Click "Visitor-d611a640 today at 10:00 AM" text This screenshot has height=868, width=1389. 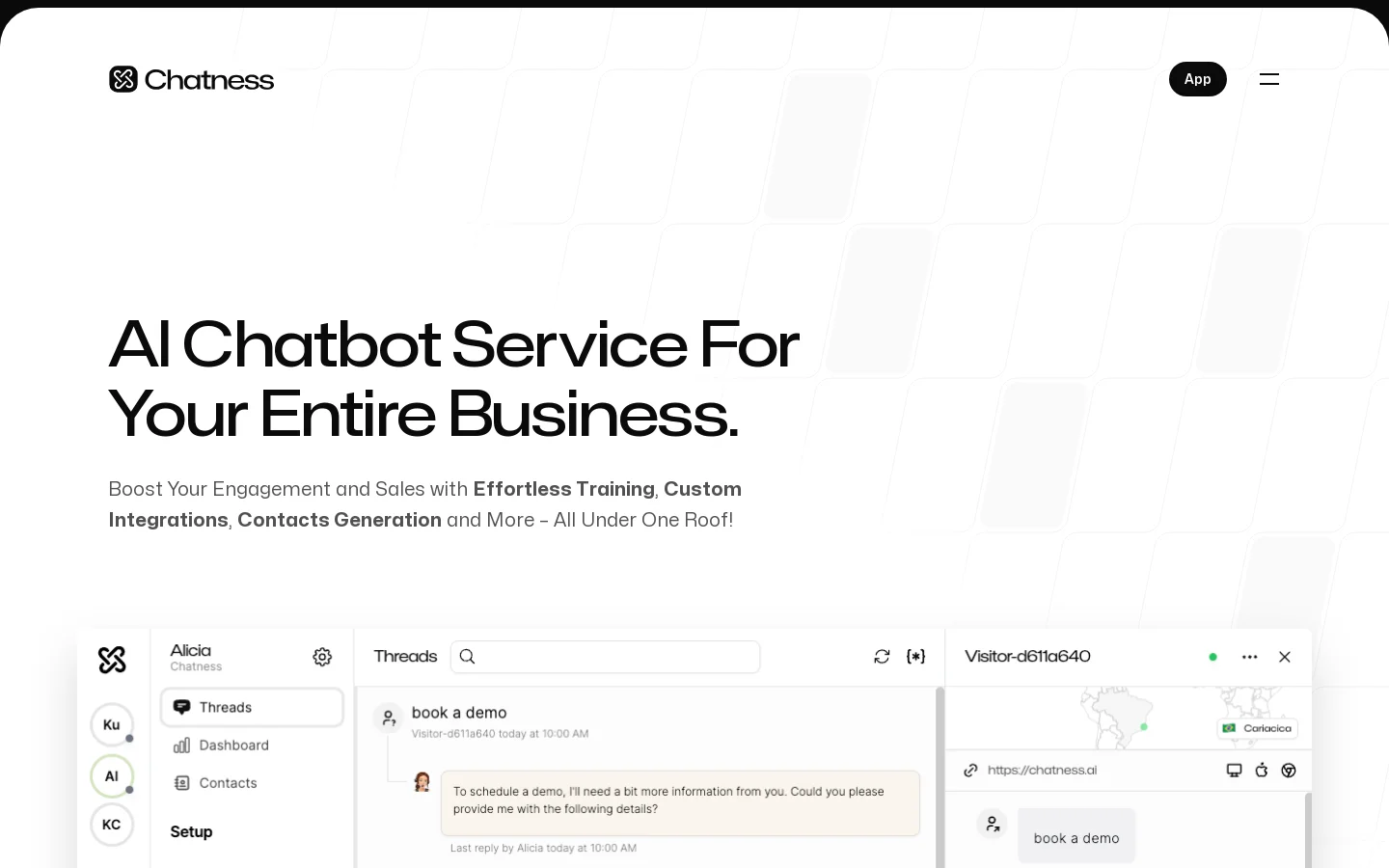pyautogui.click(x=500, y=734)
